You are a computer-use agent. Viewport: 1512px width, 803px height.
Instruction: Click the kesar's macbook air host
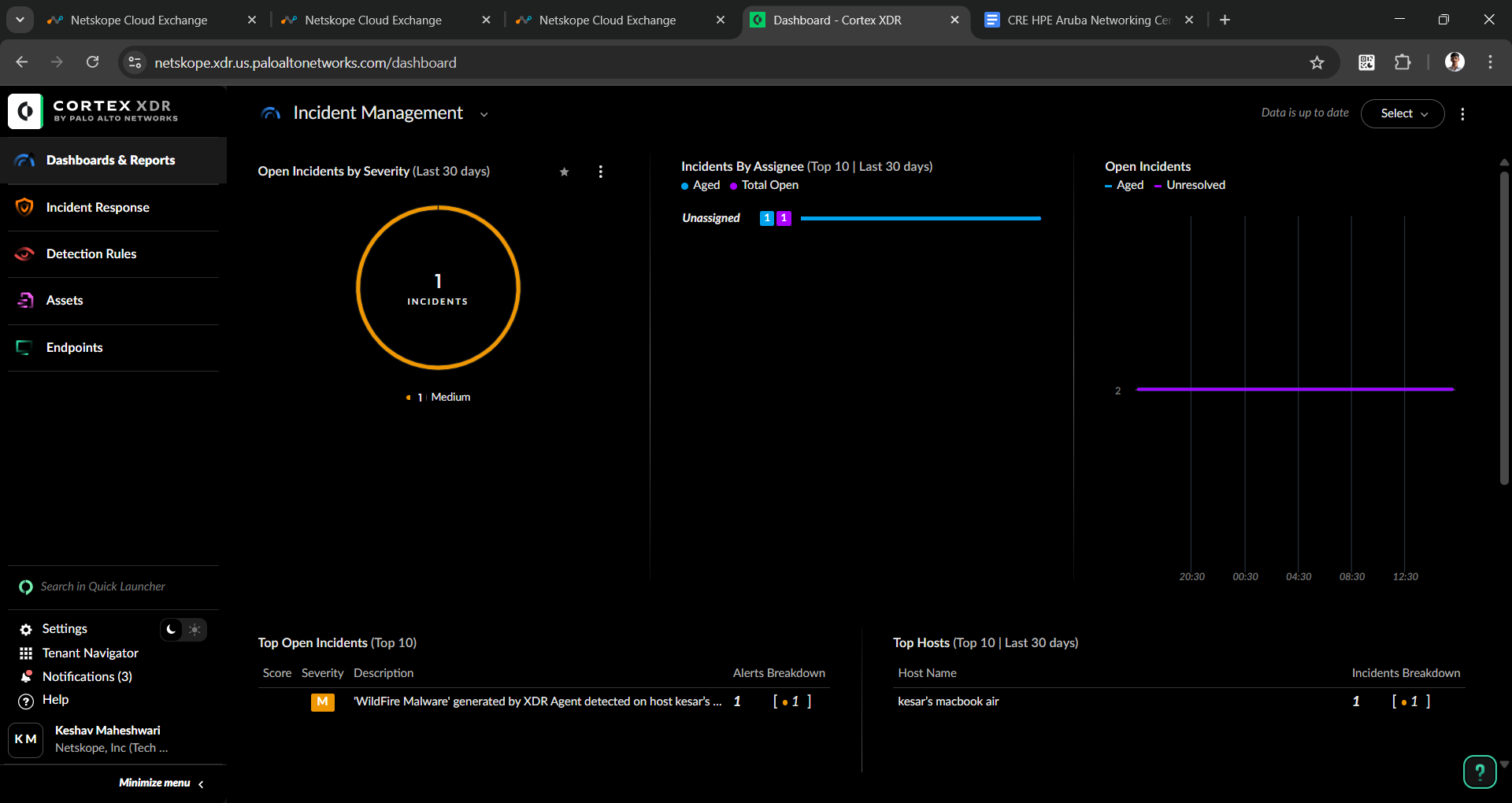click(948, 701)
